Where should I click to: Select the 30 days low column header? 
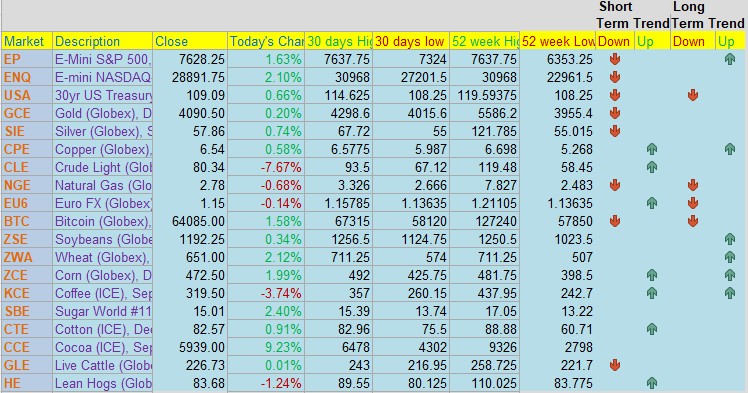[x=411, y=41]
